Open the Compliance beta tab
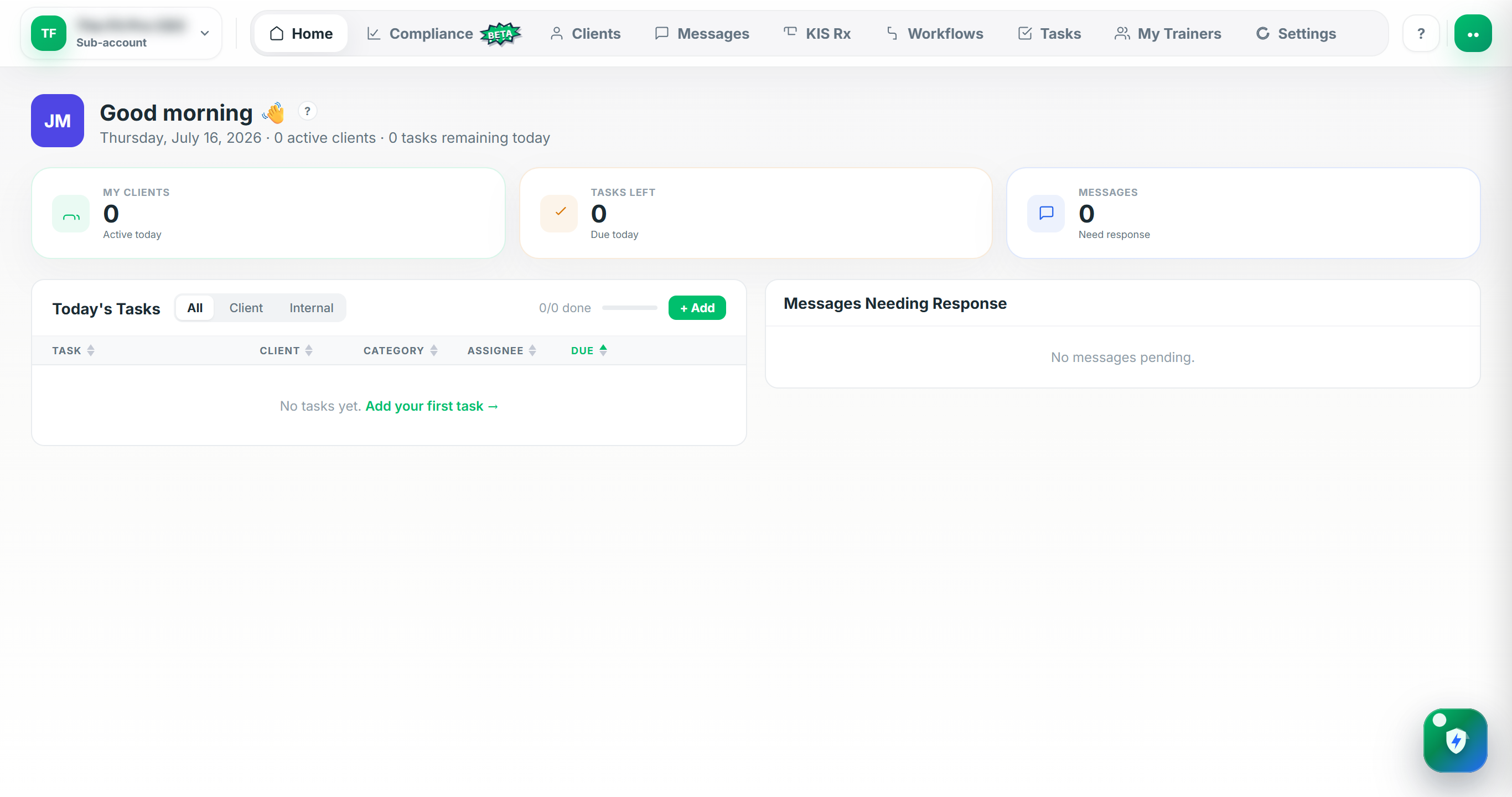The height and width of the screenshot is (797, 1512). tap(443, 33)
